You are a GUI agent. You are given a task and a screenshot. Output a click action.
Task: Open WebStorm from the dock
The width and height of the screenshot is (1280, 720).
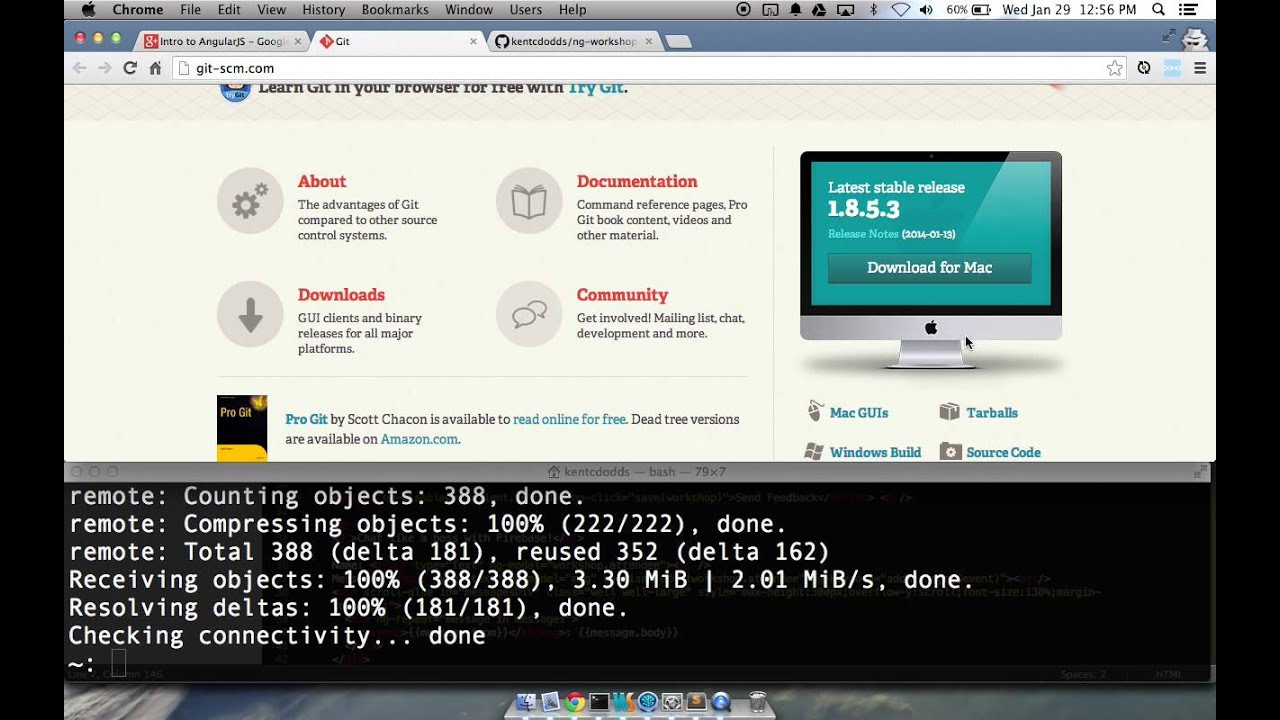pyautogui.click(x=623, y=702)
